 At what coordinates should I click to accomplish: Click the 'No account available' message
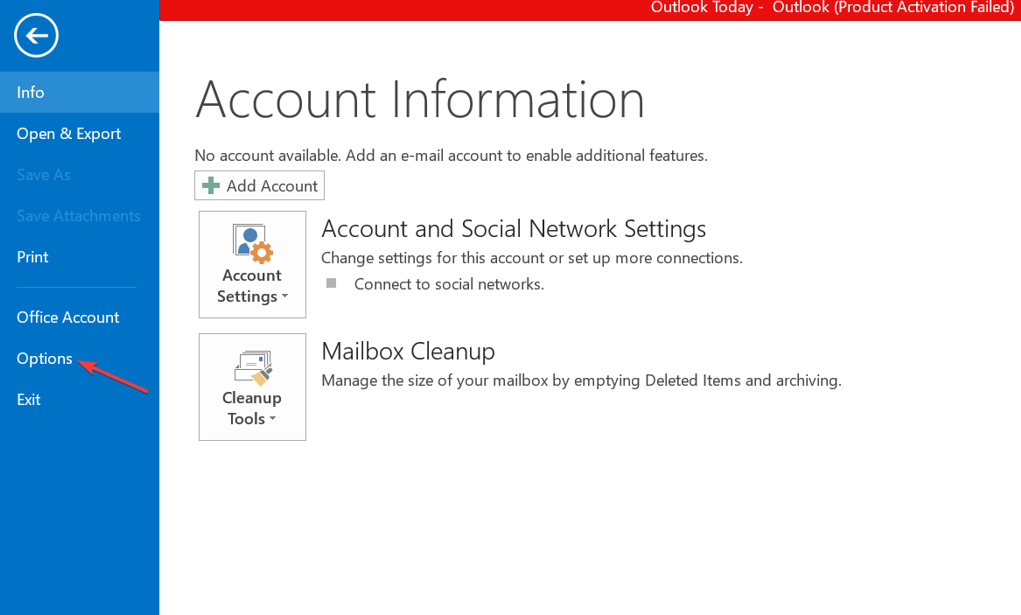click(x=451, y=155)
